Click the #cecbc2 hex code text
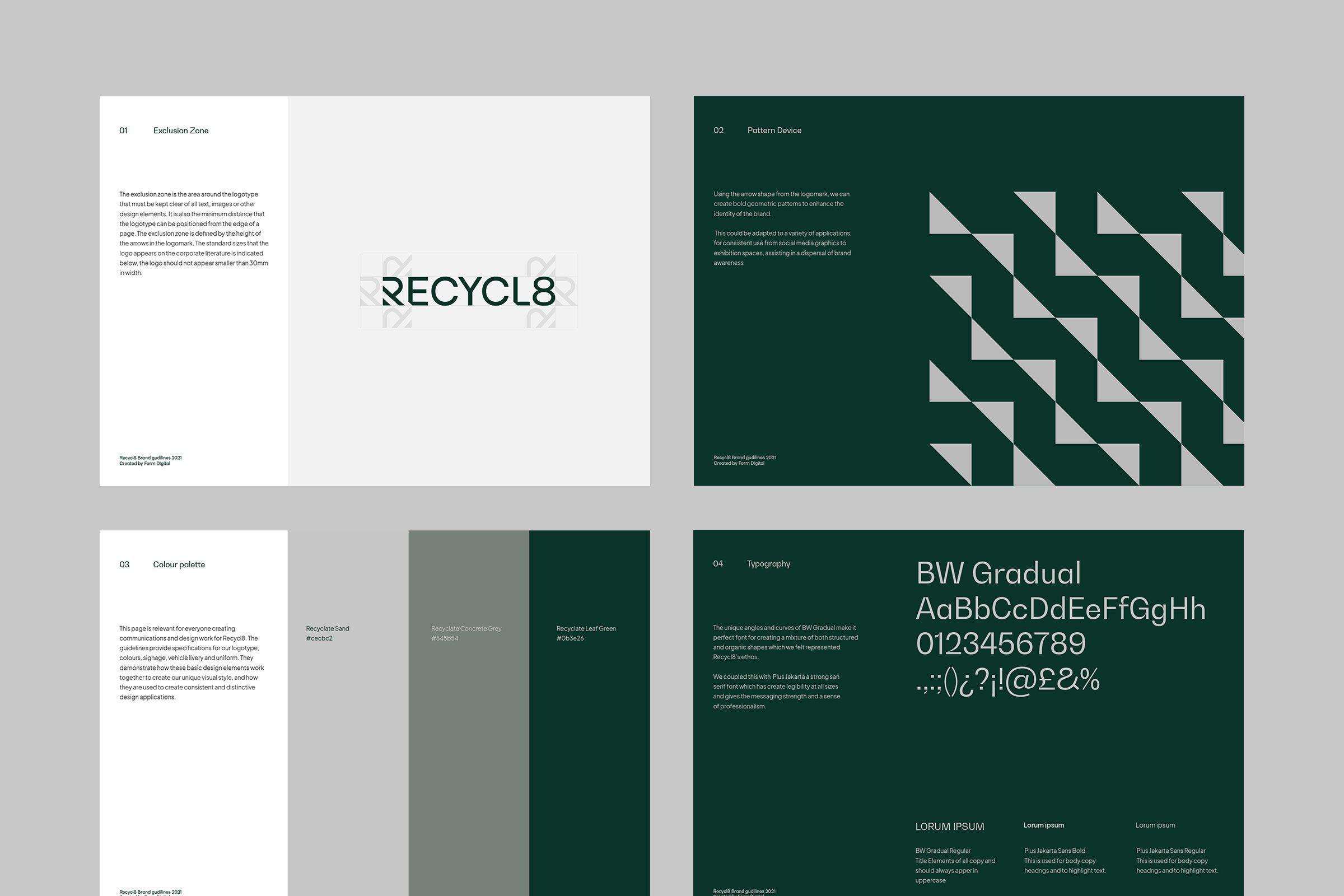This screenshot has width=1344, height=896. [x=319, y=638]
